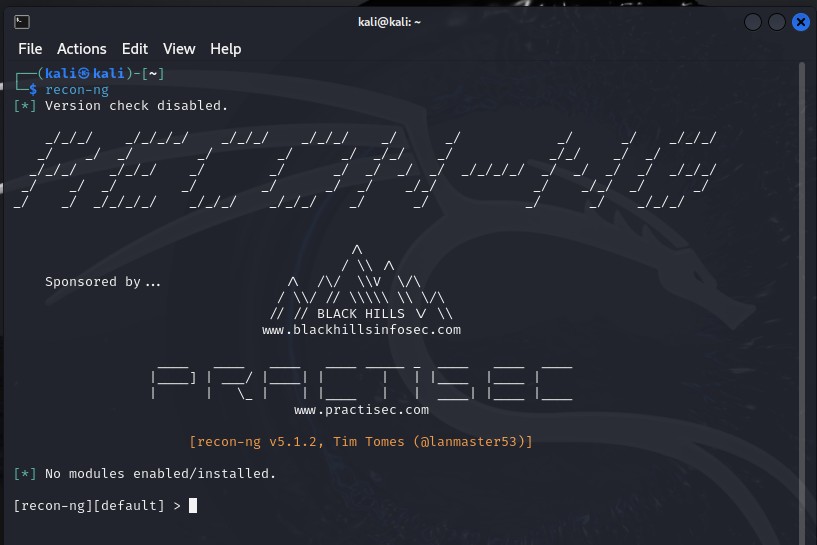Viewport: 817px width, 545px height.
Task: Click the www.practisec.com text
Action: click(361, 410)
